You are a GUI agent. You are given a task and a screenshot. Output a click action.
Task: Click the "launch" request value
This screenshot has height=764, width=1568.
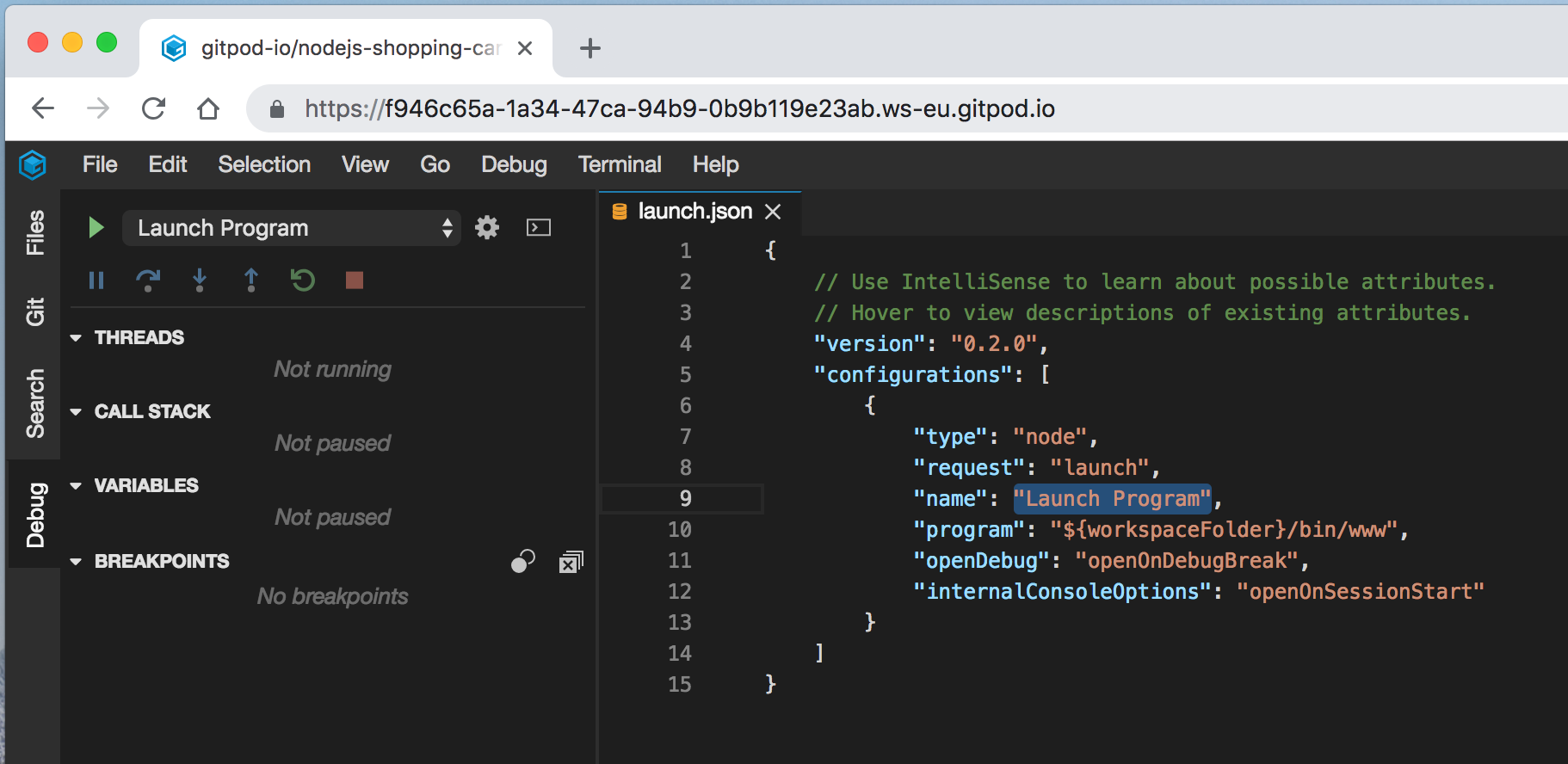pyautogui.click(x=1100, y=468)
